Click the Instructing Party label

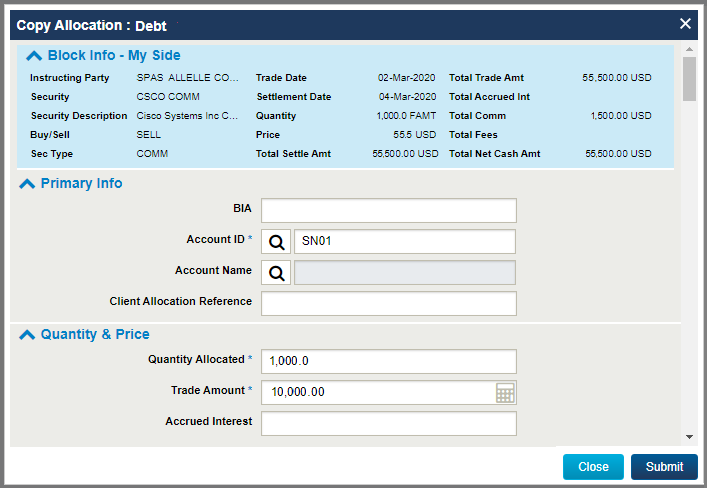(69, 78)
